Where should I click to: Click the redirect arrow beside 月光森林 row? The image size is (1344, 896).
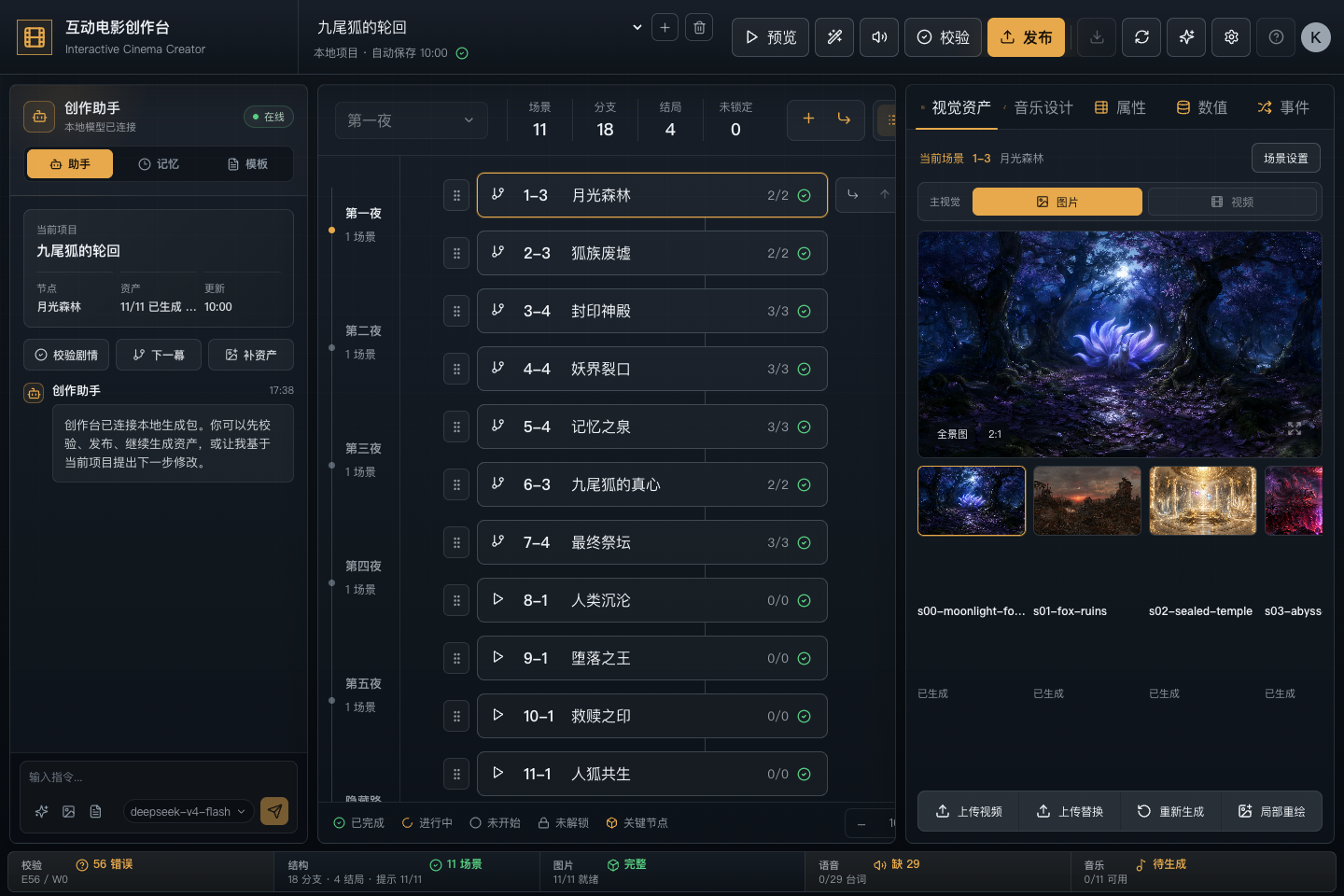click(852, 194)
